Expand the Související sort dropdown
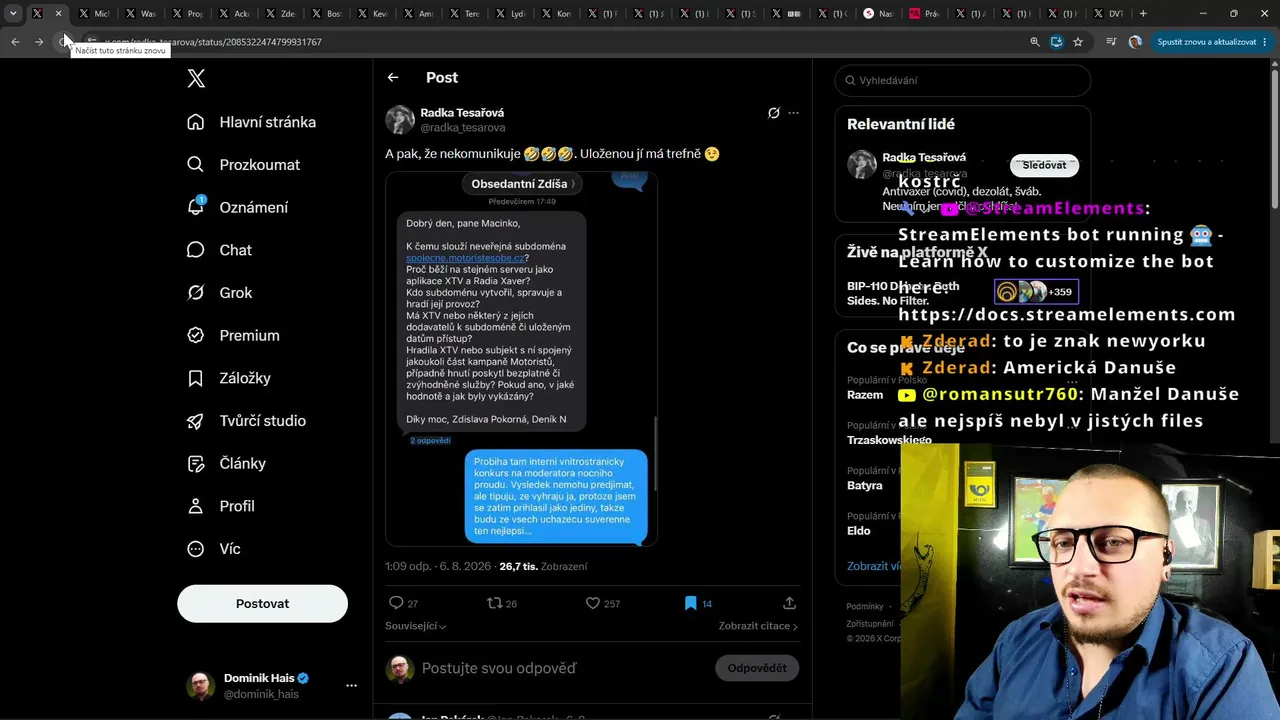The image size is (1280, 720). click(416, 626)
